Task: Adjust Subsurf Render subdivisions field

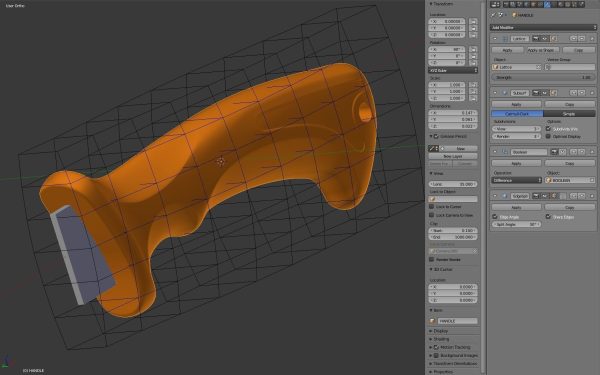Action: coord(516,136)
